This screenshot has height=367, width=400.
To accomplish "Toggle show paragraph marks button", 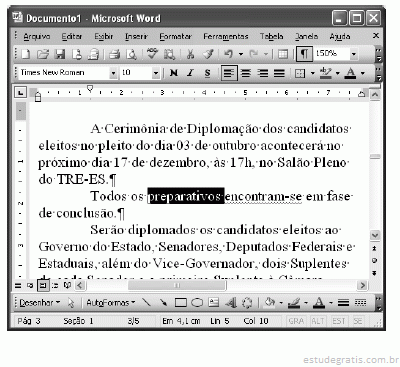I will pos(304,54).
